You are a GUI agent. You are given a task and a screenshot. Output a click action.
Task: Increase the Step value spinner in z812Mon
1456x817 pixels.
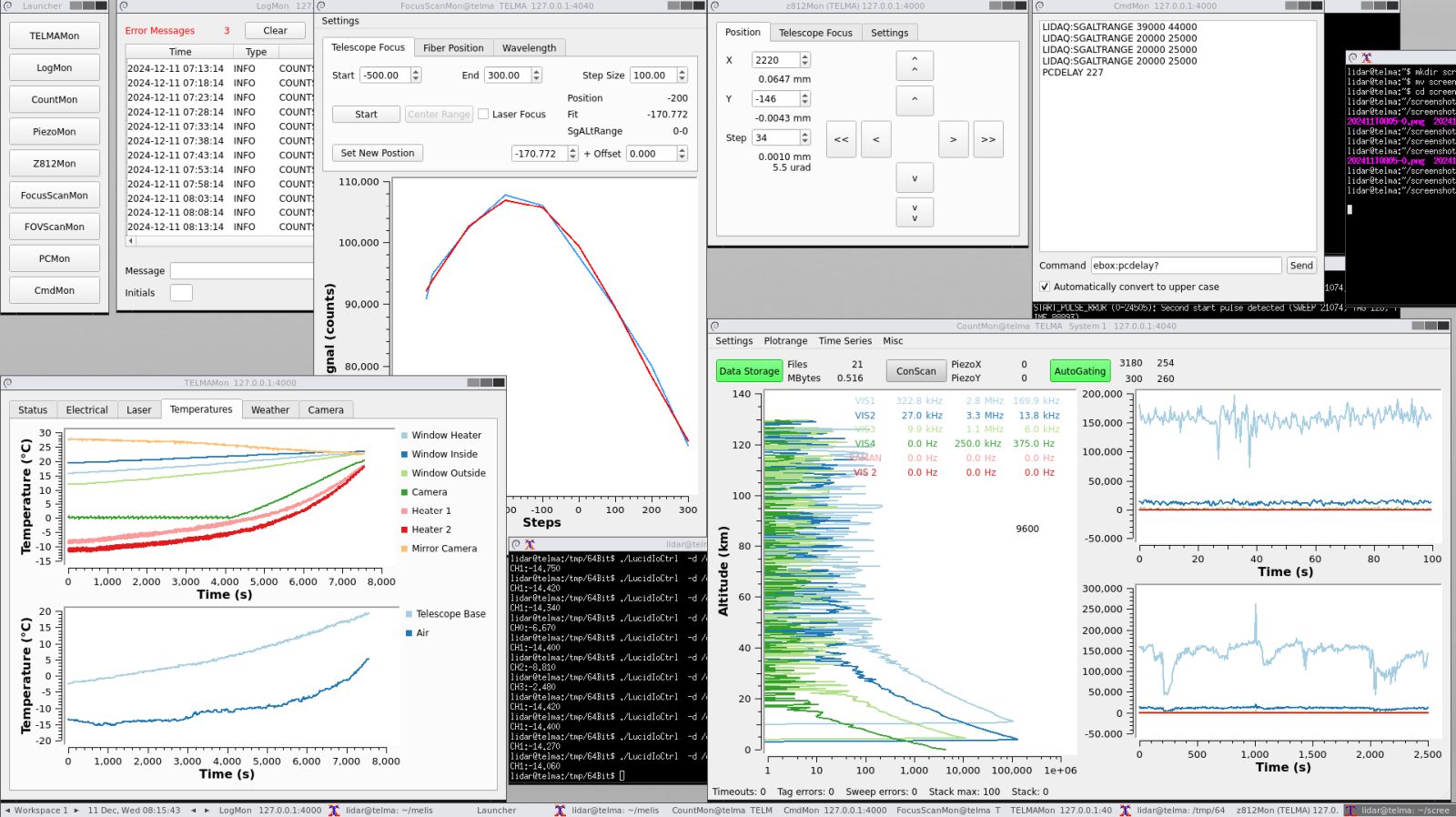(x=804, y=134)
